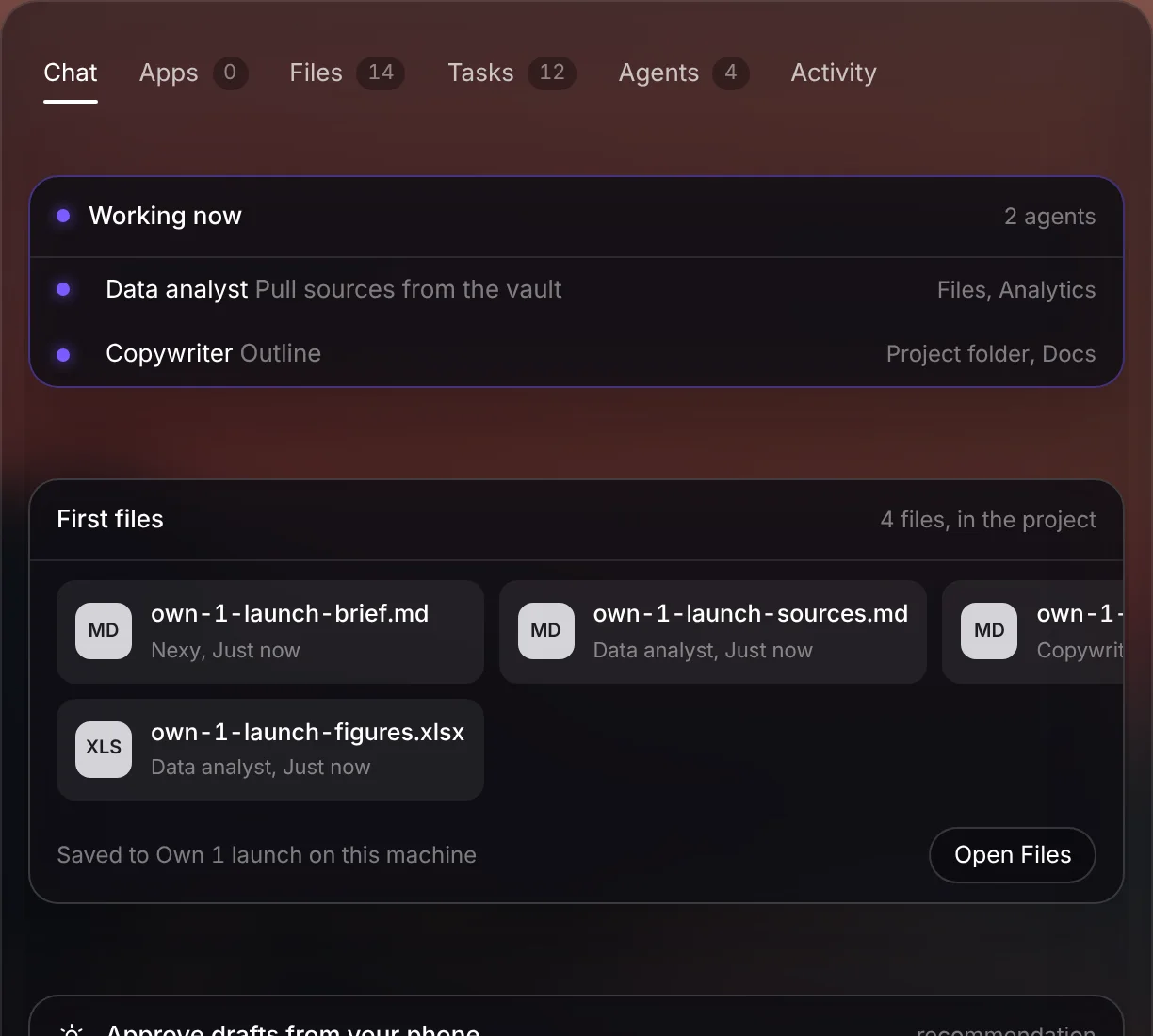Click the '4 files, in the project' label

coord(988,520)
